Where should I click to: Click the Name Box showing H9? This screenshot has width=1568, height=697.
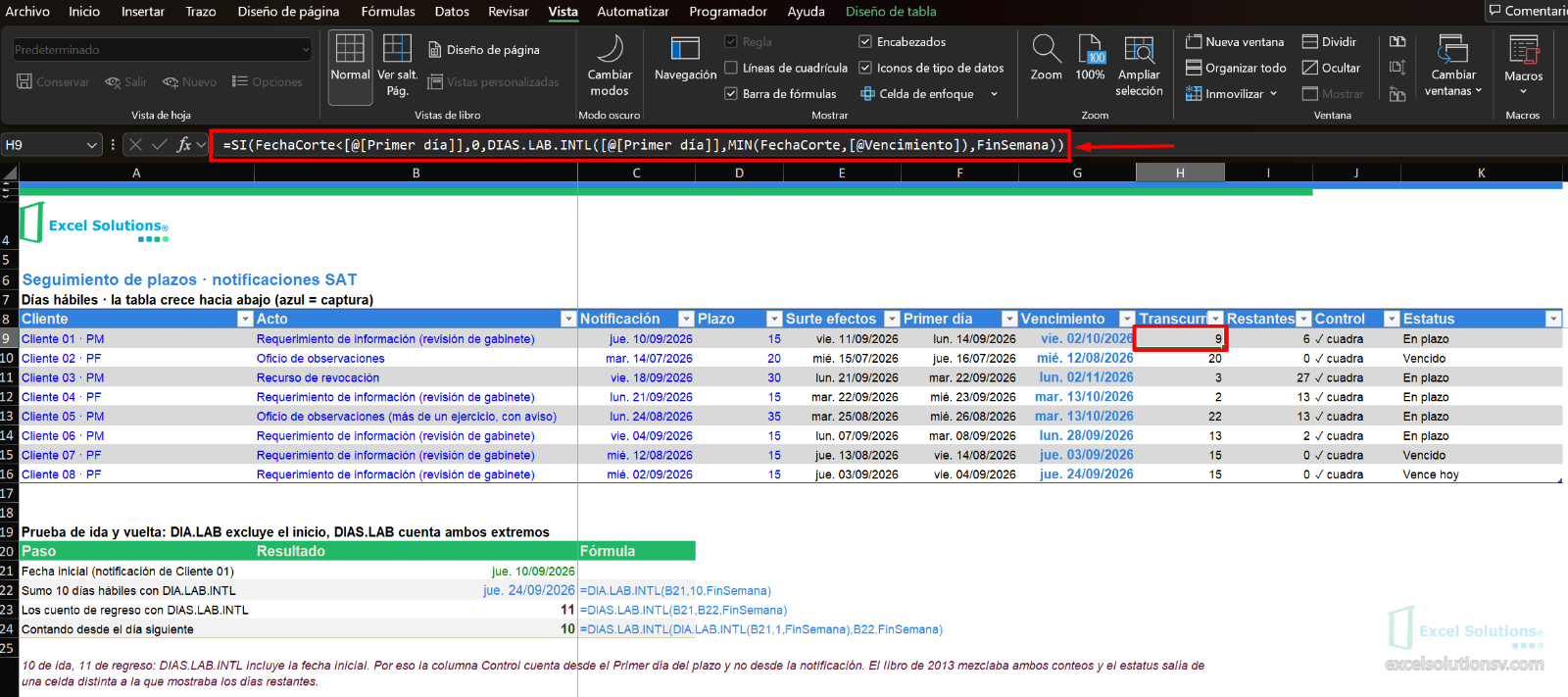pos(43,145)
